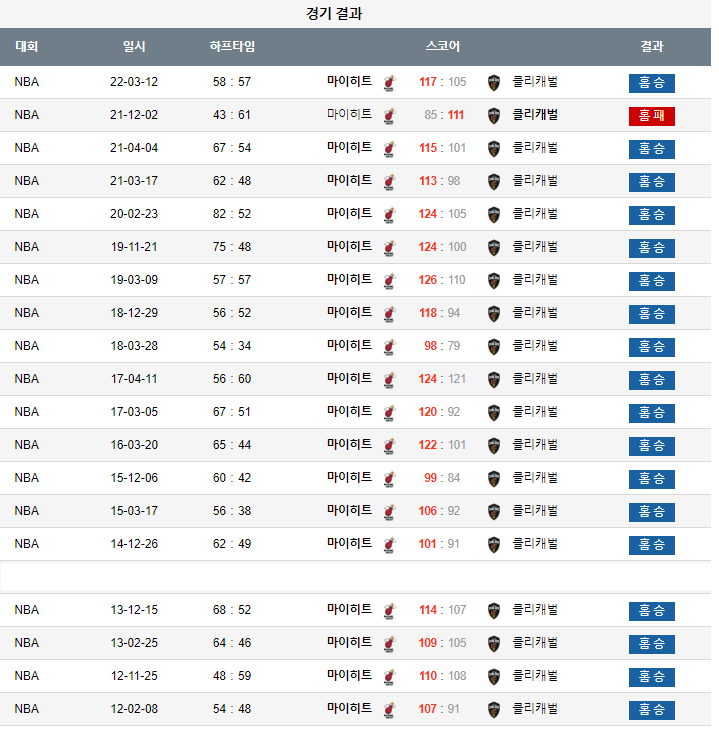Screen dimensions: 719x733
Task: Open 클리캐벌 team name in 14-12-26 row
Action: (x=535, y=544)
